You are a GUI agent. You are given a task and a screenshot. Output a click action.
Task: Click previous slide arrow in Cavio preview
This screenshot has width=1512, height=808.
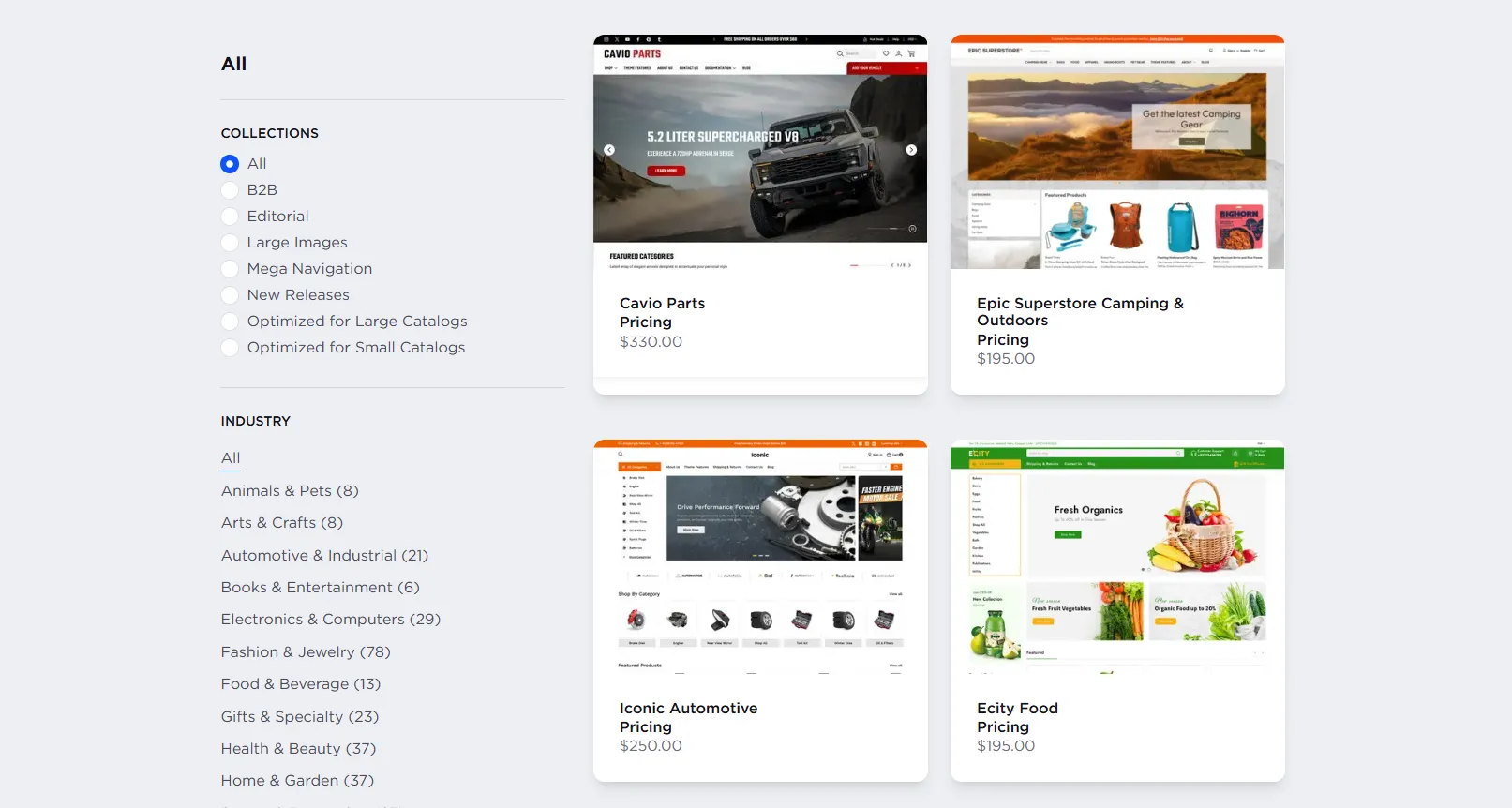pyautogui.click(x=609, y=150)
